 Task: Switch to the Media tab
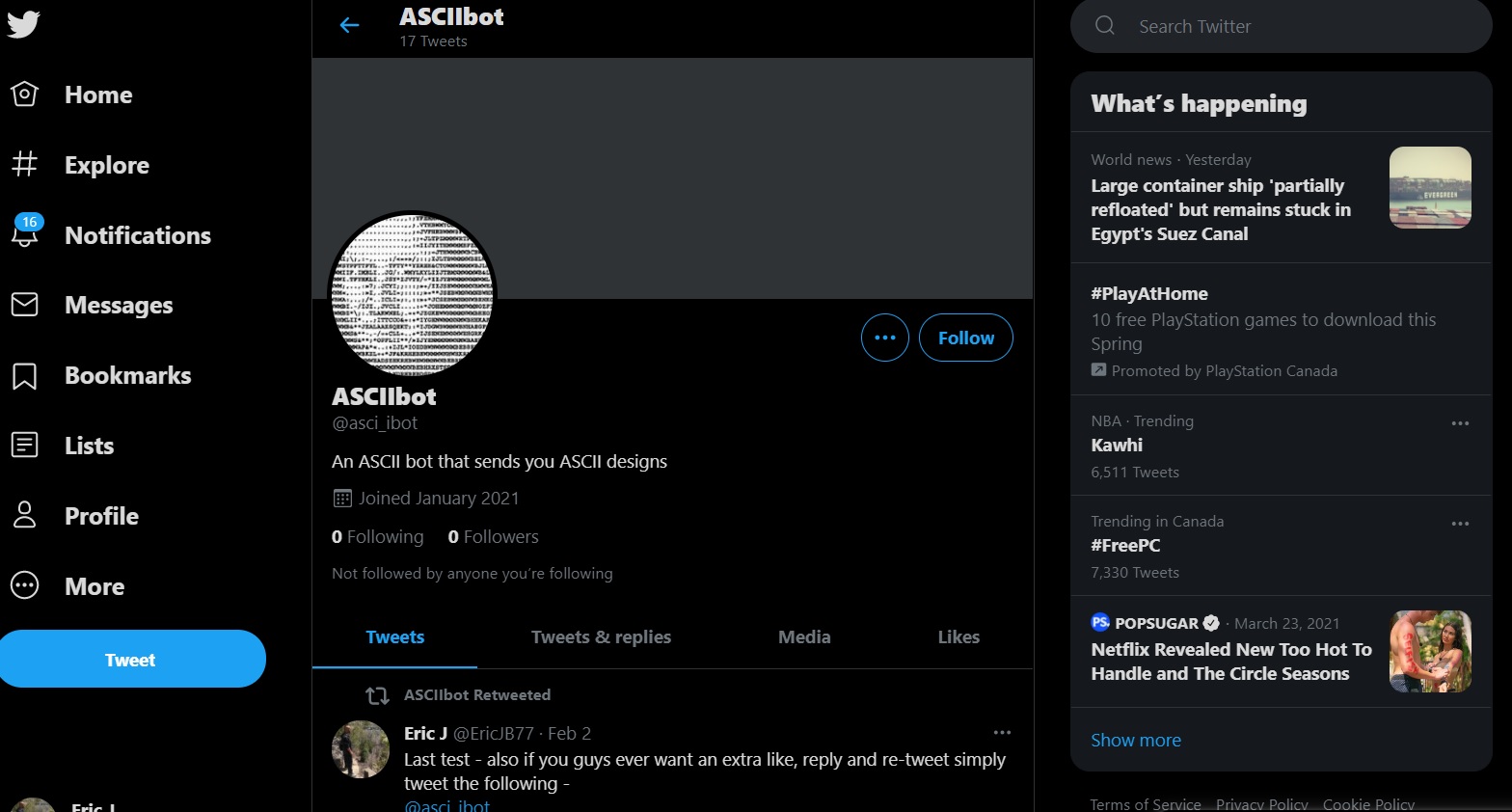point(804,636)
